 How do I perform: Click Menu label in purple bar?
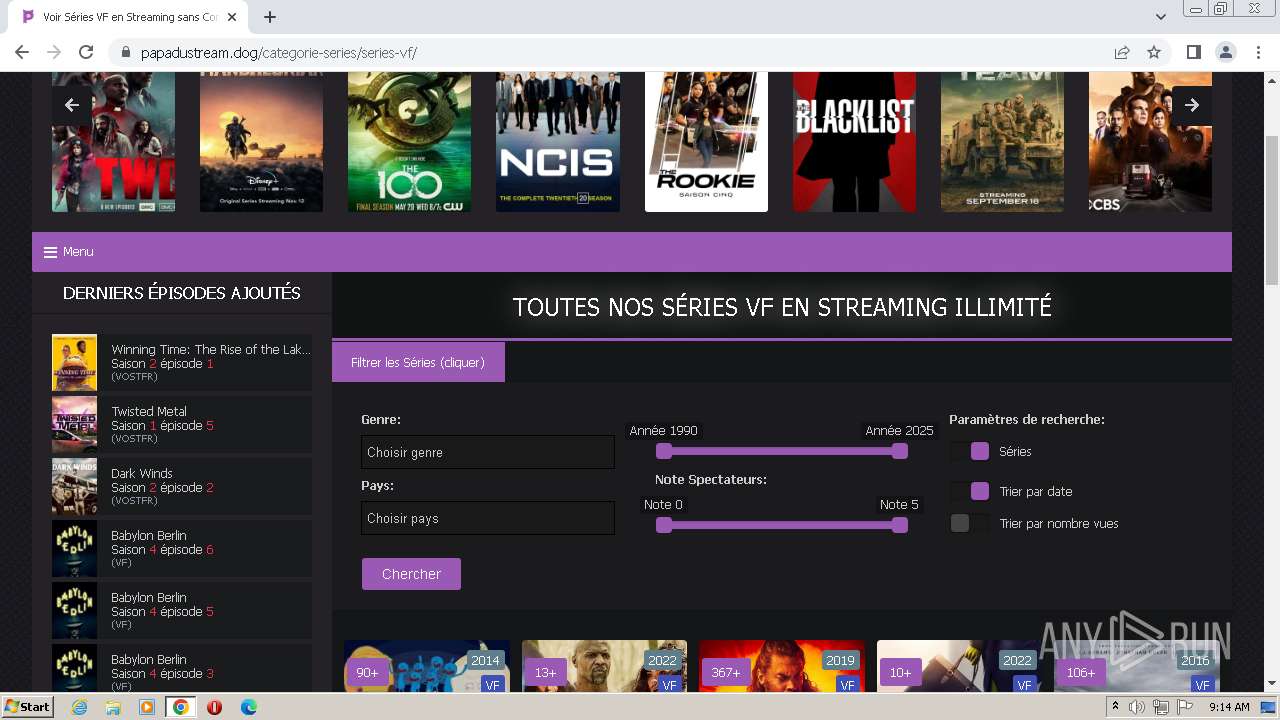point(78,252)
